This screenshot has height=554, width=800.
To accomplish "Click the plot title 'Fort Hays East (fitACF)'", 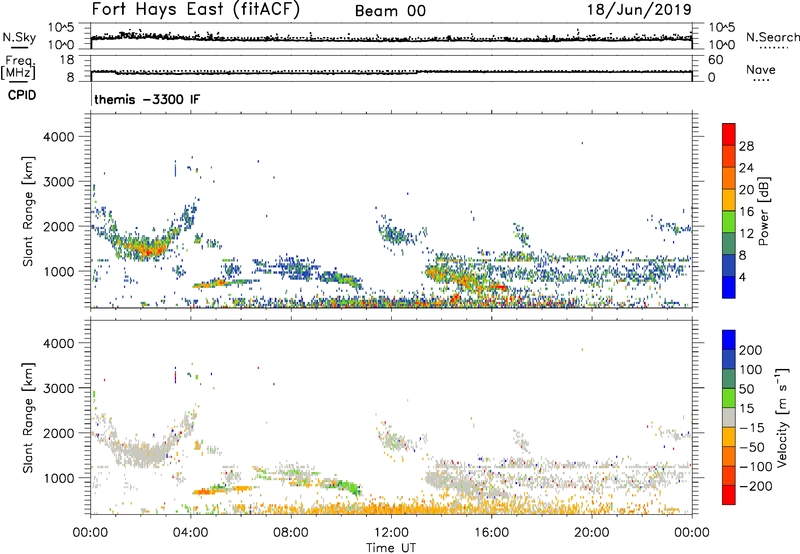I will click(196, 10).
